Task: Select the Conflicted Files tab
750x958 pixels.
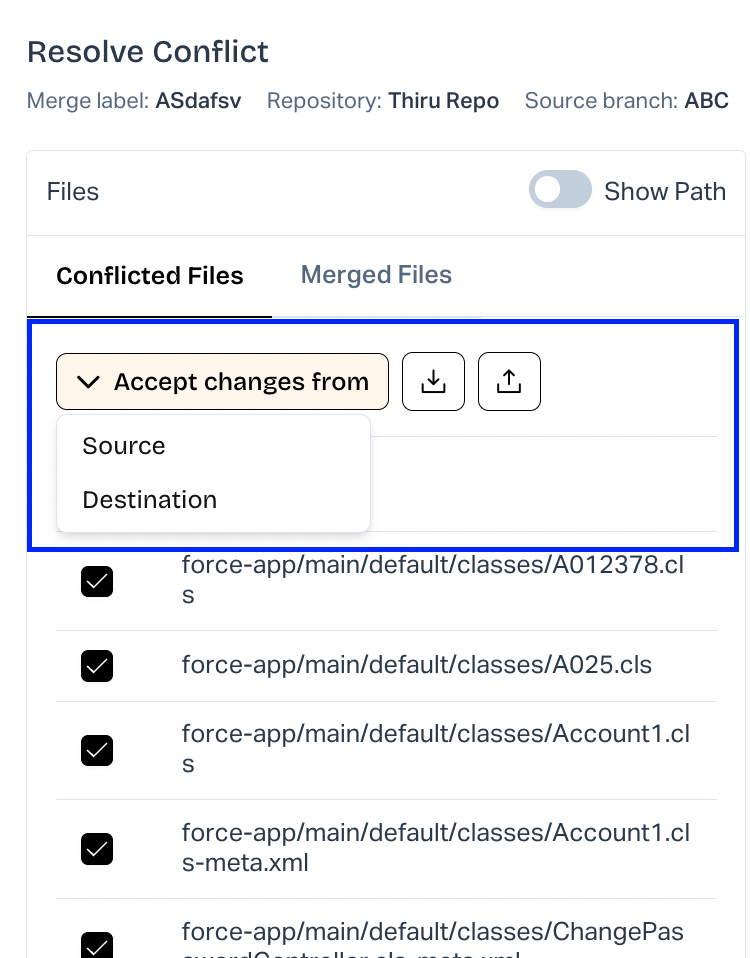Action: [150, 276]
